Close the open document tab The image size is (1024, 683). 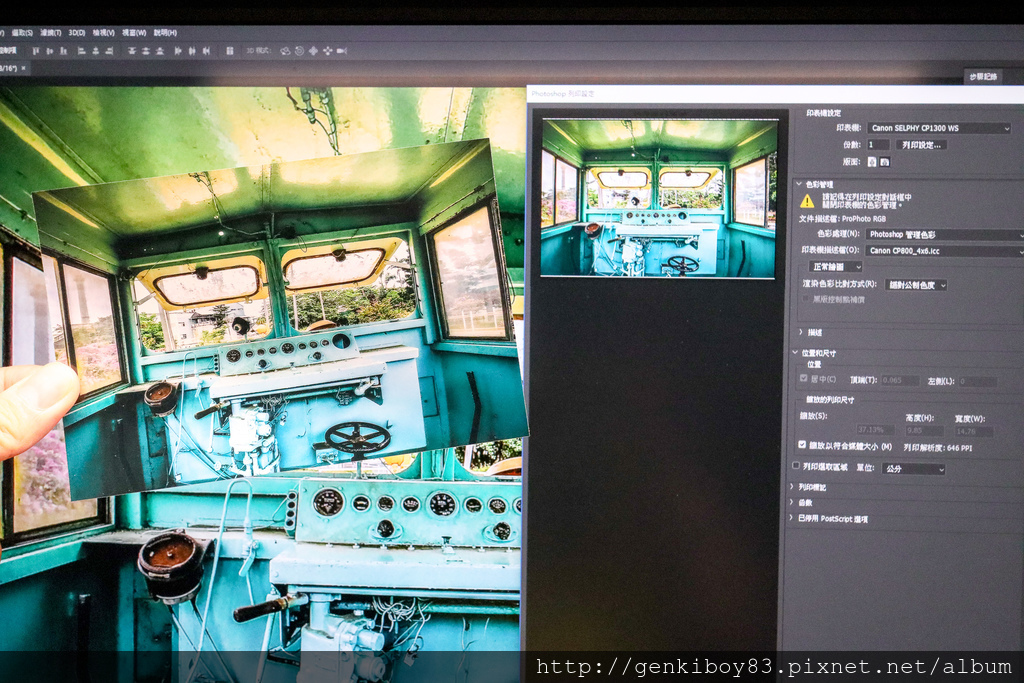[24, 69]
